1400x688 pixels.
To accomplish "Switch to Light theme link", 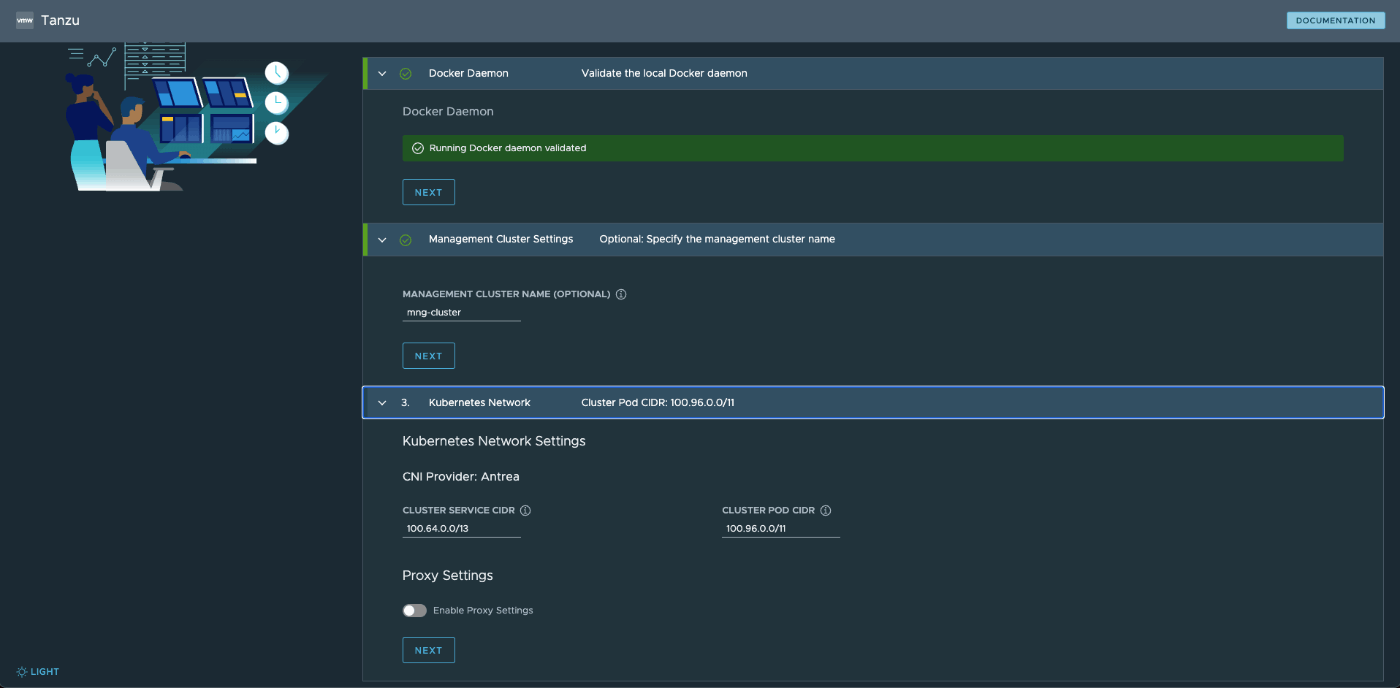I will tap(38, 672).
